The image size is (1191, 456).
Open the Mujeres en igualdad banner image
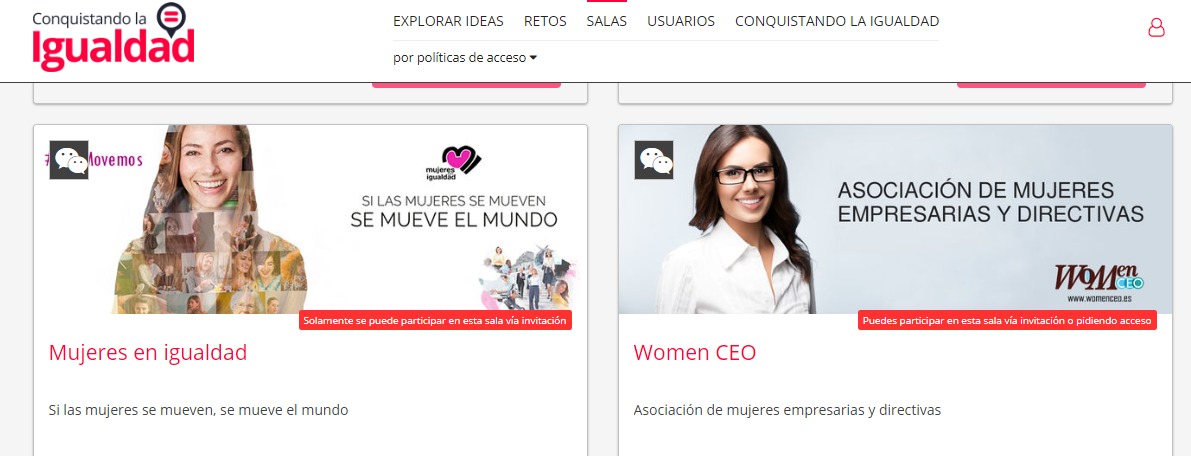[x=310, y=219]
